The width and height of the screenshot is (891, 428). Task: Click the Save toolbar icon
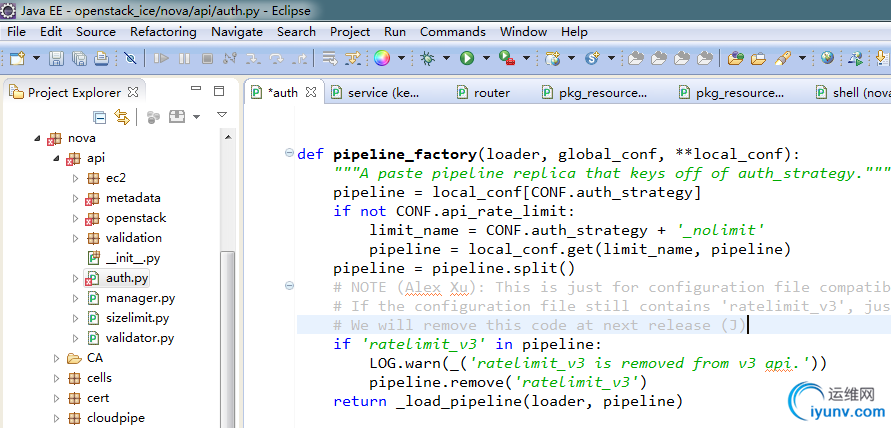tap(56, 58)
